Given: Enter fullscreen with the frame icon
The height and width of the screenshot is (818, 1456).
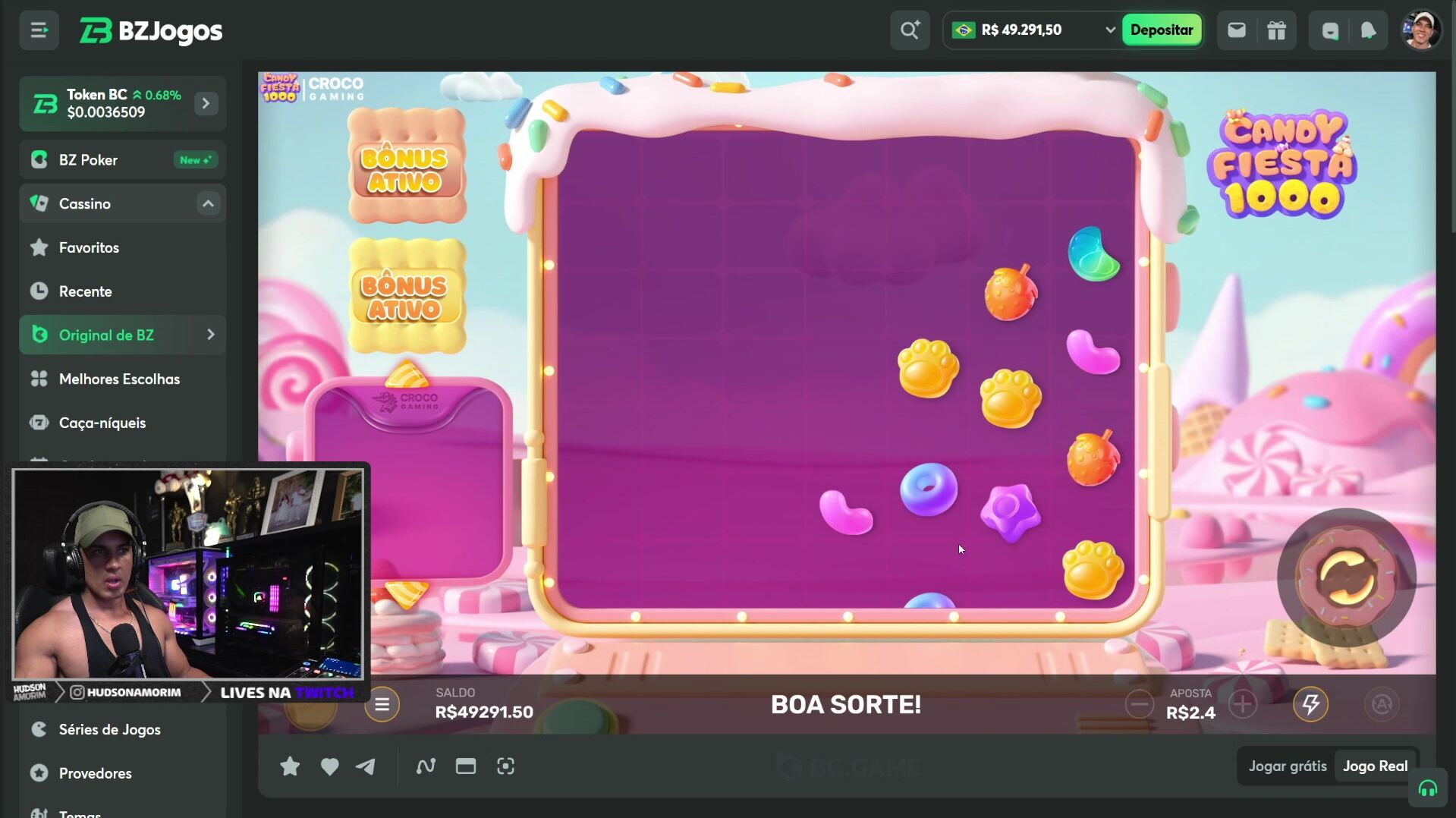Looking at the screenshot, I should click(x=505, y=766).
